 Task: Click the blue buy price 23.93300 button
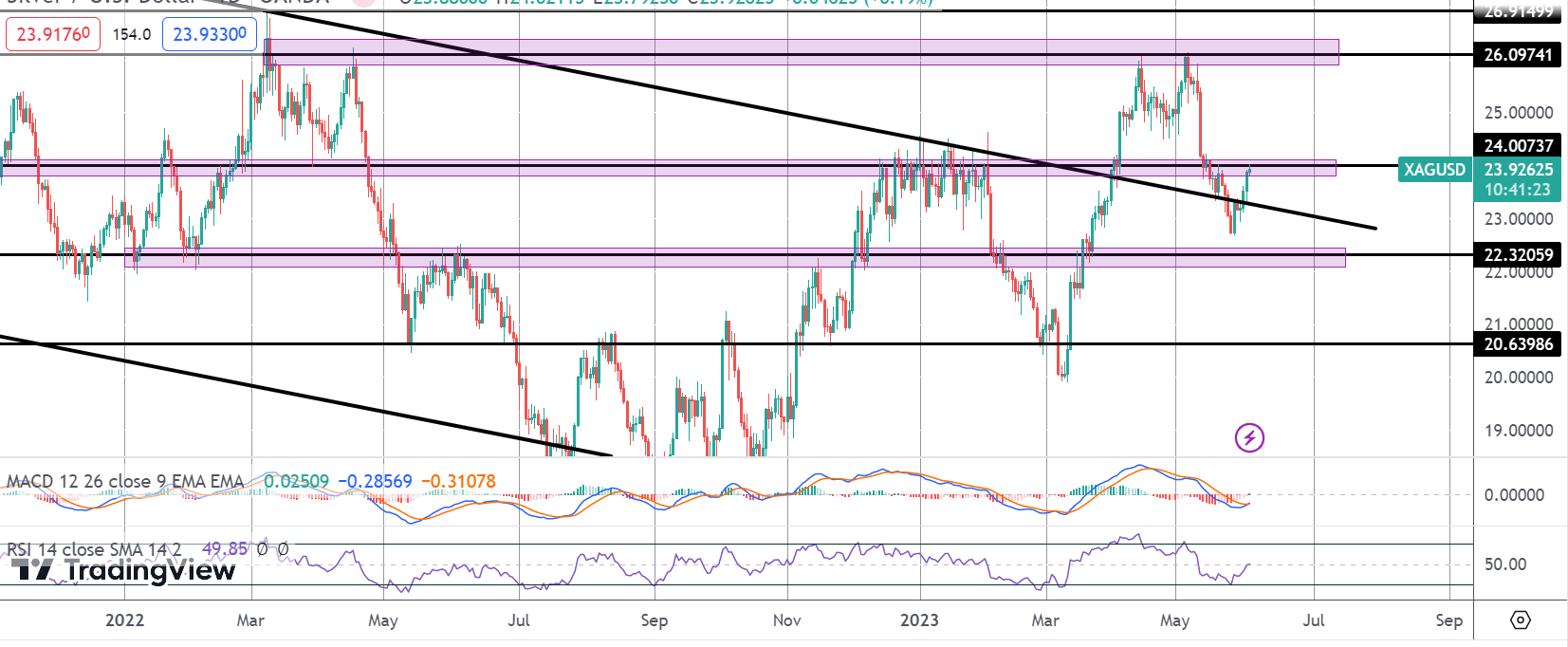coord(210,34)
